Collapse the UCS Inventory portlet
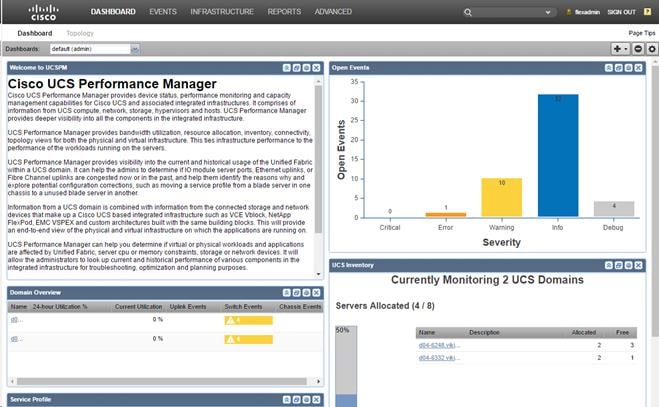This screenshot has height=407, width=659. tap(609, 265)
